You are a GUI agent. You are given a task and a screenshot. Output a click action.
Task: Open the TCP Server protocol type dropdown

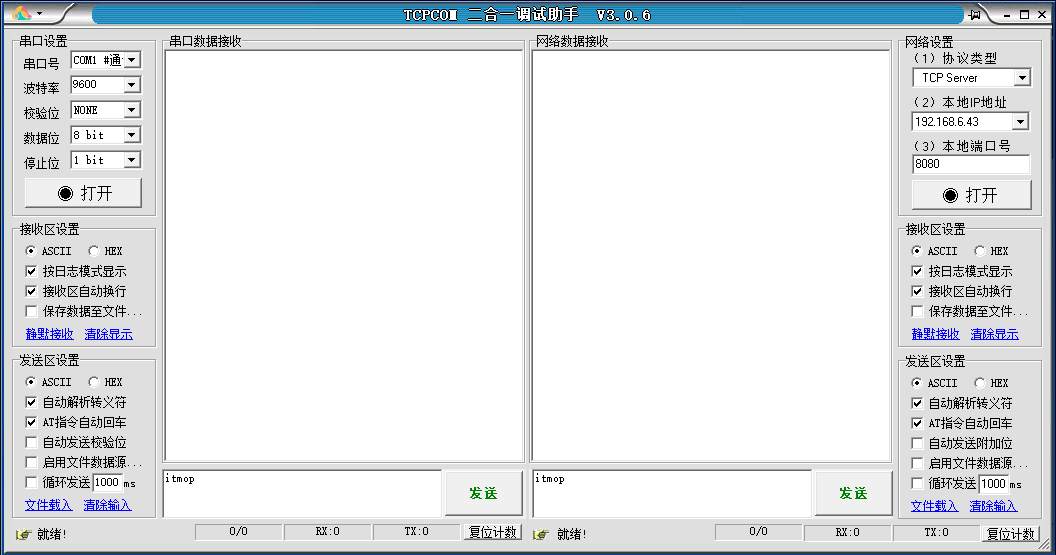(1022, 78)
